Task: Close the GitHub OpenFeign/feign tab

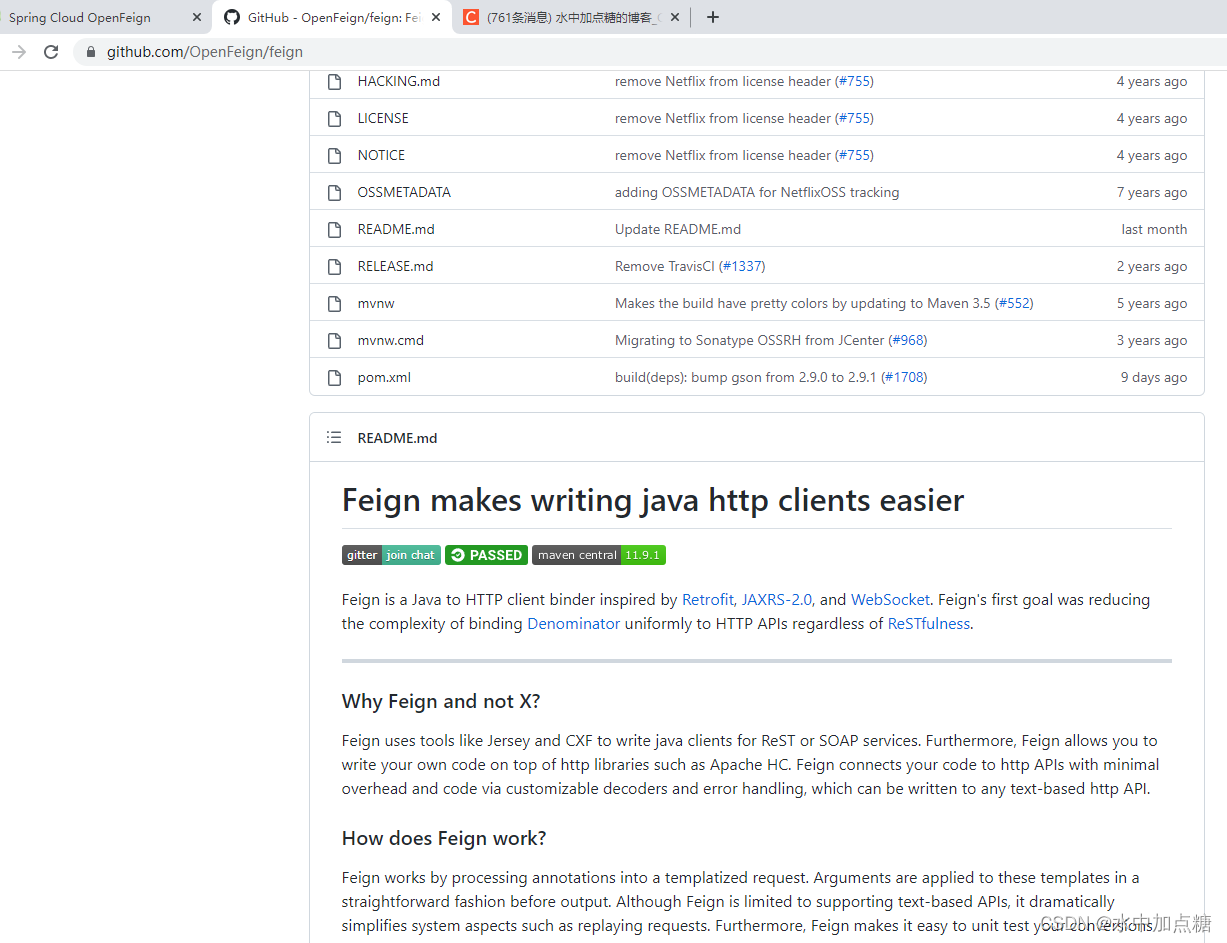Action: [x=435, y=17]
